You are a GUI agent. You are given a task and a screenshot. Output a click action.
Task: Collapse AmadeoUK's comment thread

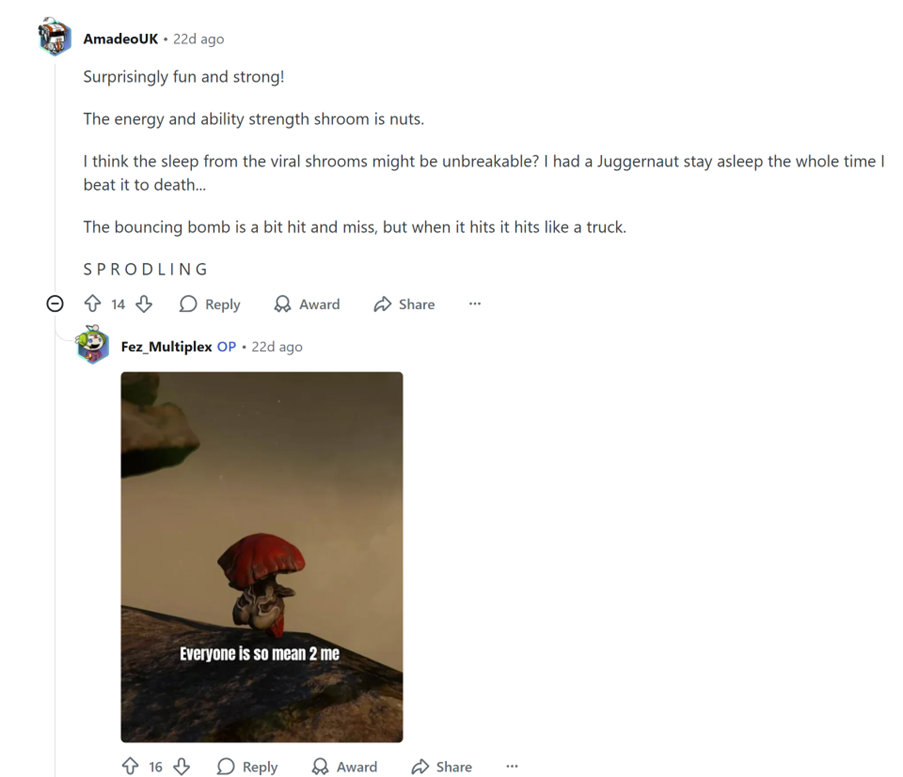coord(55,304)
